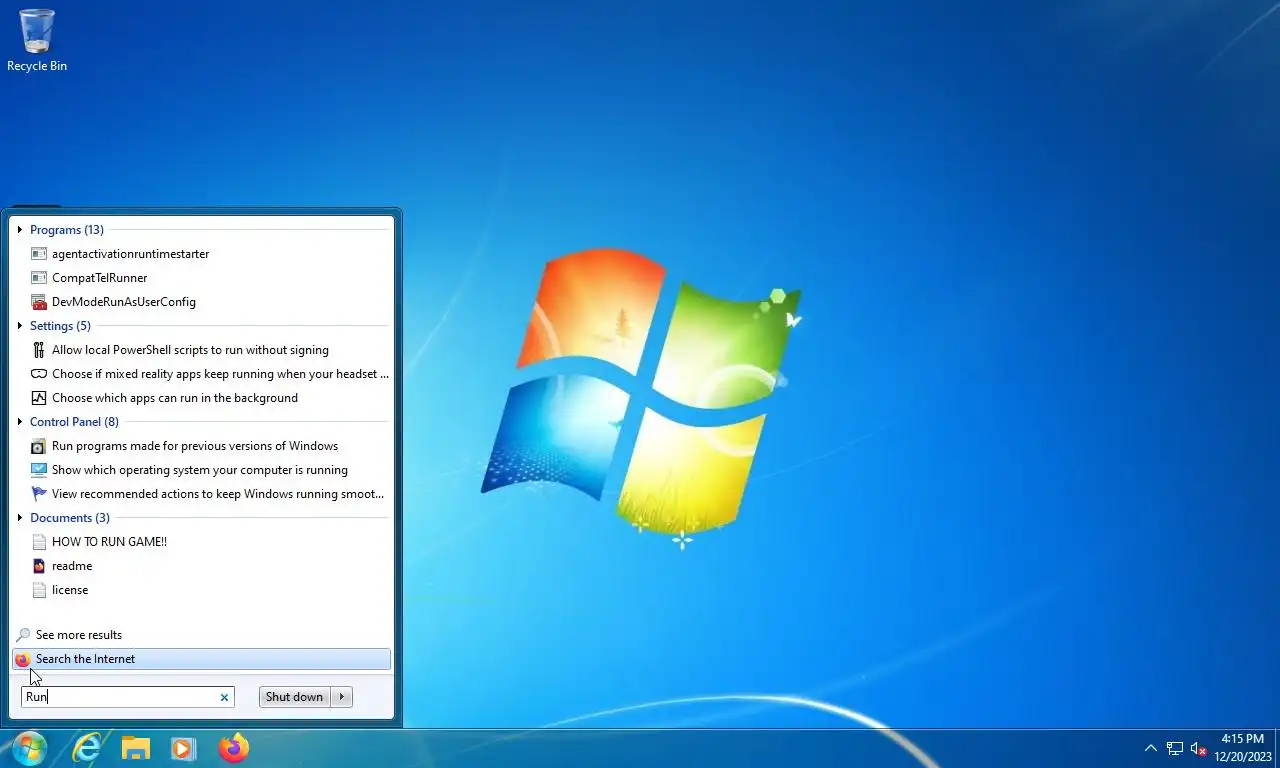Click the Shut down button
This screenshot has height=768, width=1280.
tap(295, 697)
